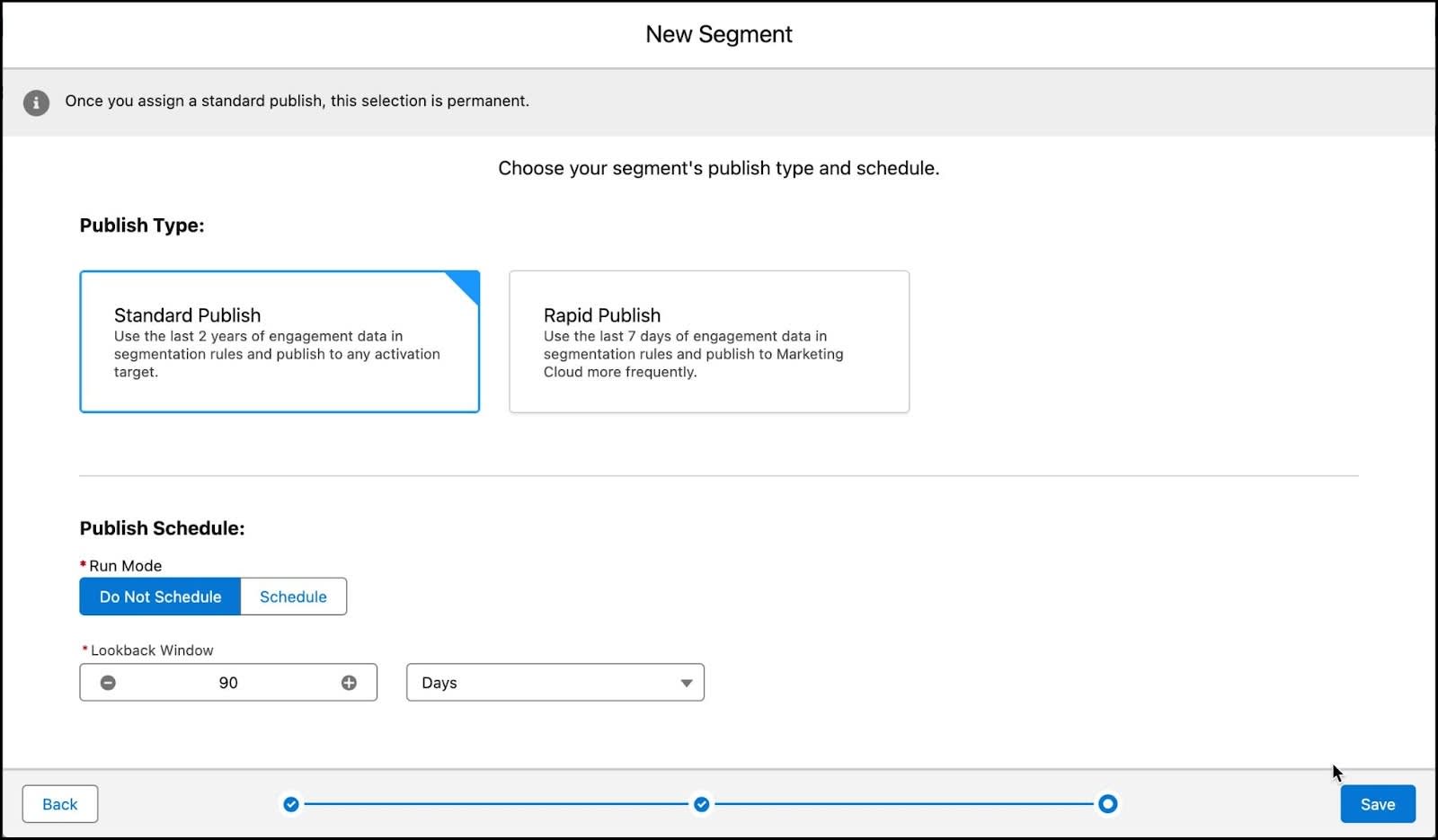Click the New Segment dialog title
Screen dimensions: 1438x840
click(x=718, y=34)
